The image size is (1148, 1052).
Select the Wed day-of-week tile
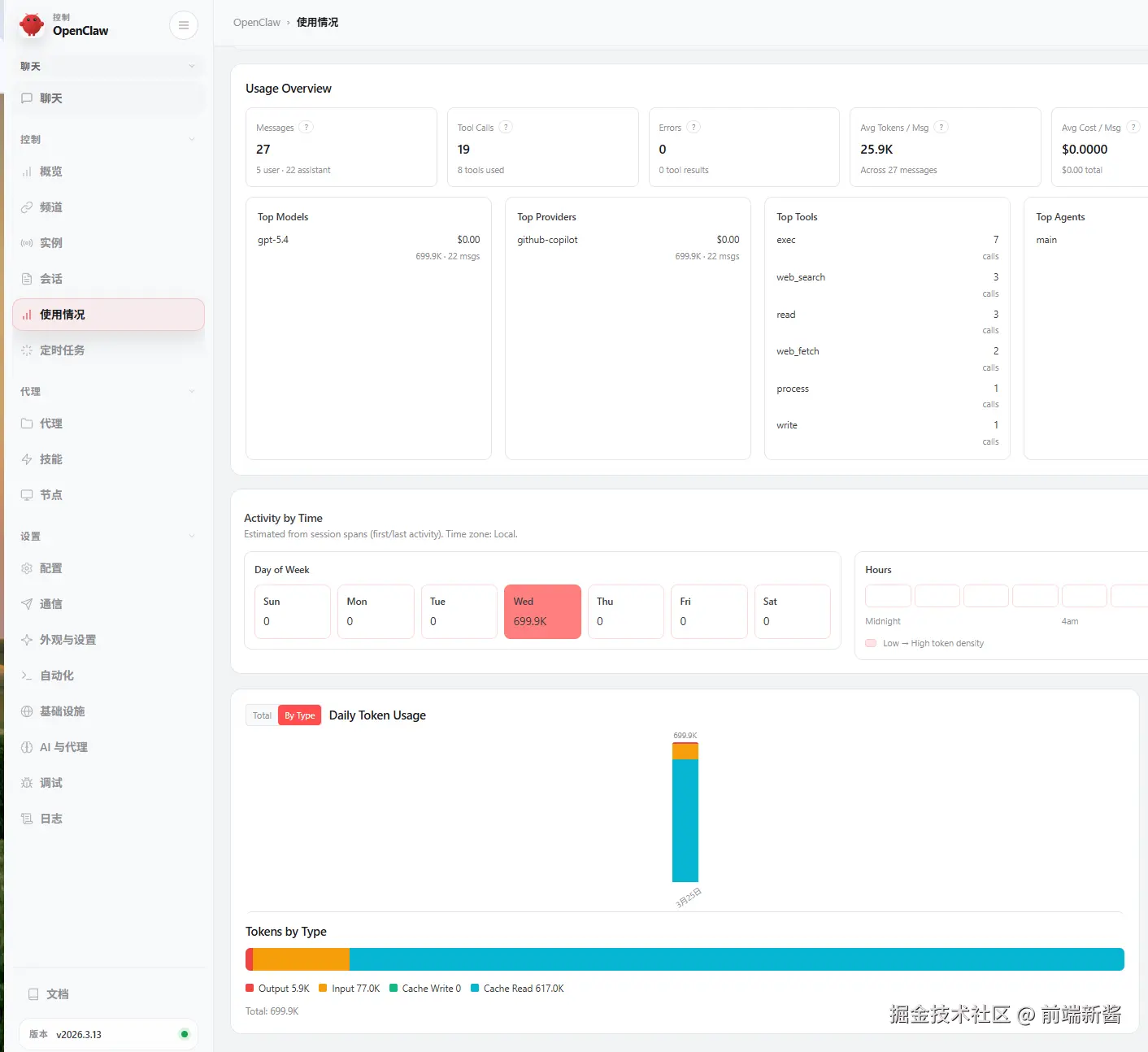542,611
